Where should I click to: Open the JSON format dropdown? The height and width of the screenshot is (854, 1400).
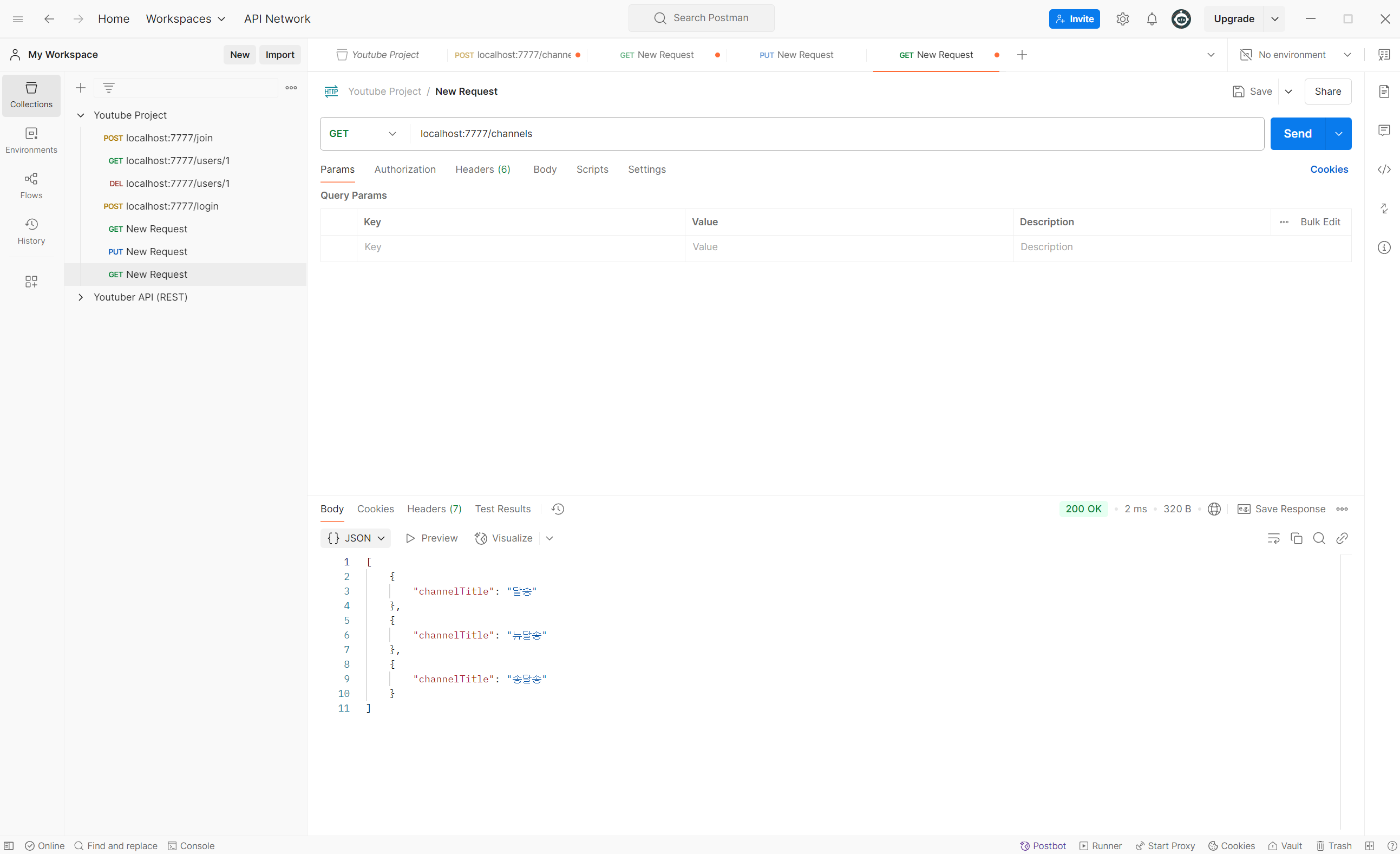tap(356, 538)
